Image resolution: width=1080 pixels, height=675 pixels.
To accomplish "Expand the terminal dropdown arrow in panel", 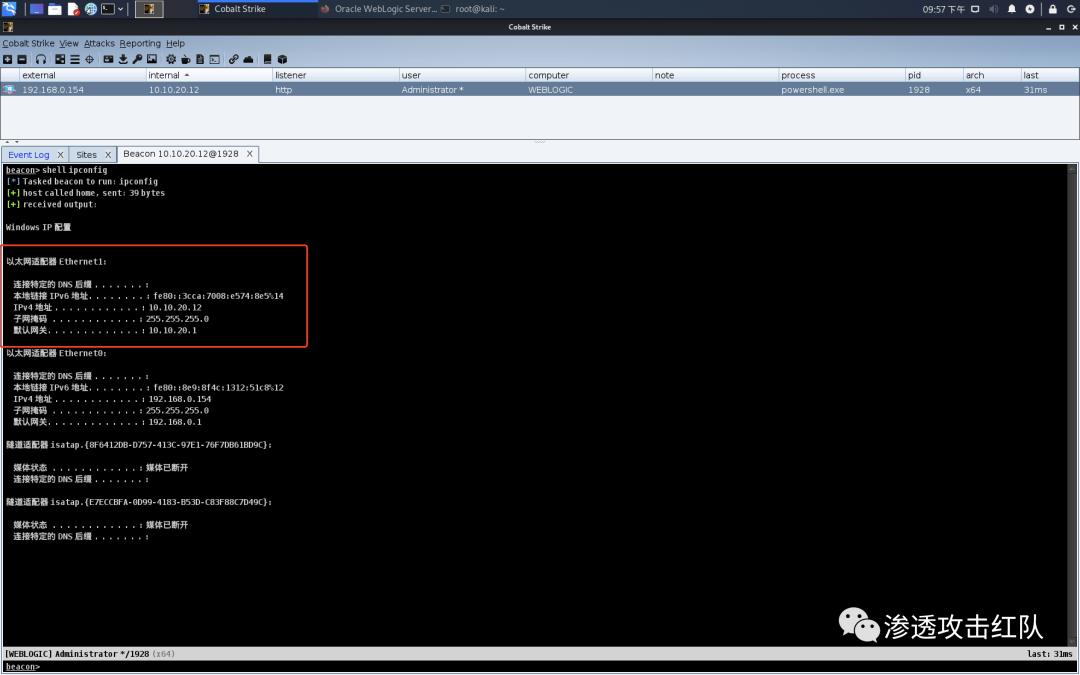I will [x=121, y=9].
